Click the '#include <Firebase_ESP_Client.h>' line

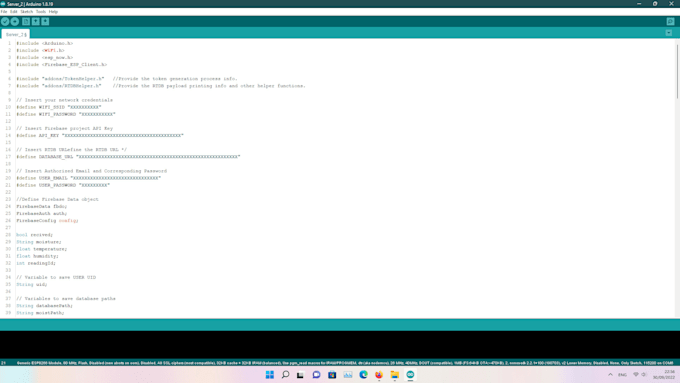[62, 65]
